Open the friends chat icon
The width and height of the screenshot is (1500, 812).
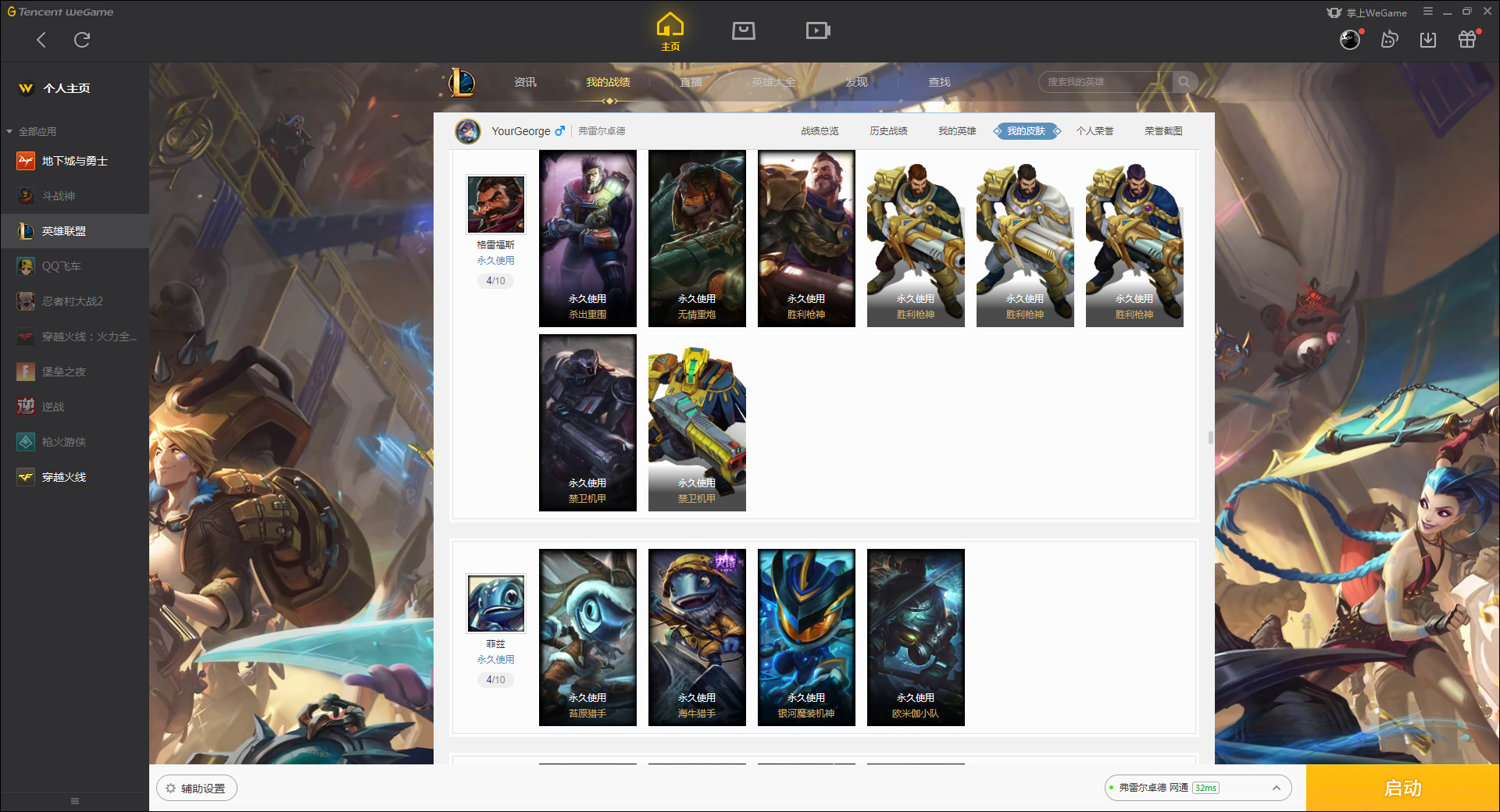[x=1389, y=40]
